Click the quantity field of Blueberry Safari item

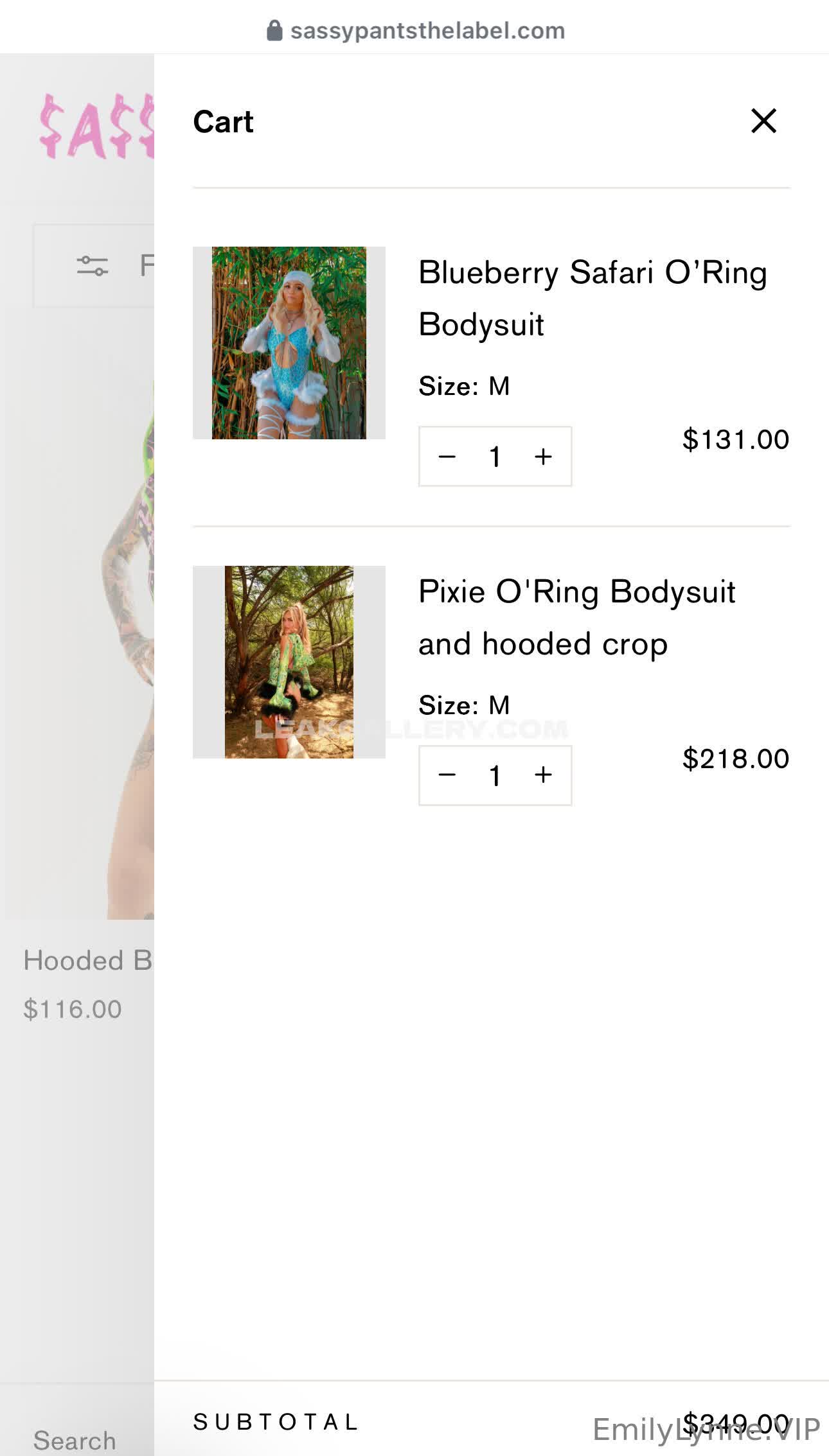tap(495, 457)
